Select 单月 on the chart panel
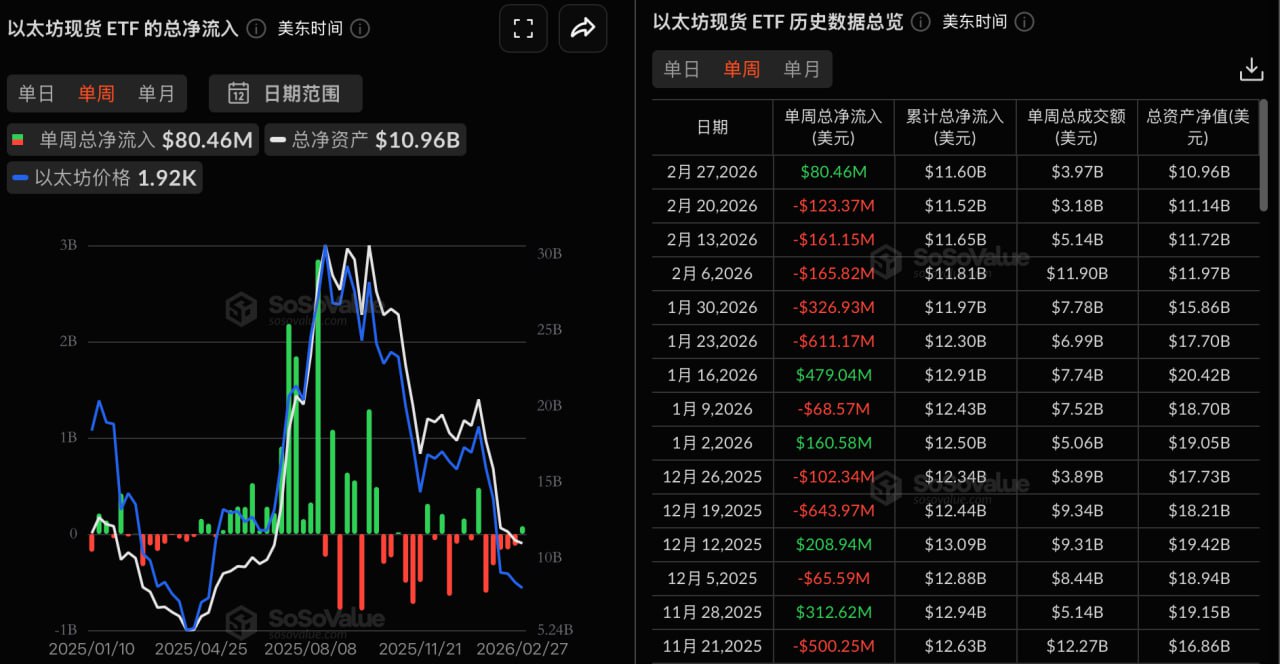Screen dimensions: 1280x664 157,92
